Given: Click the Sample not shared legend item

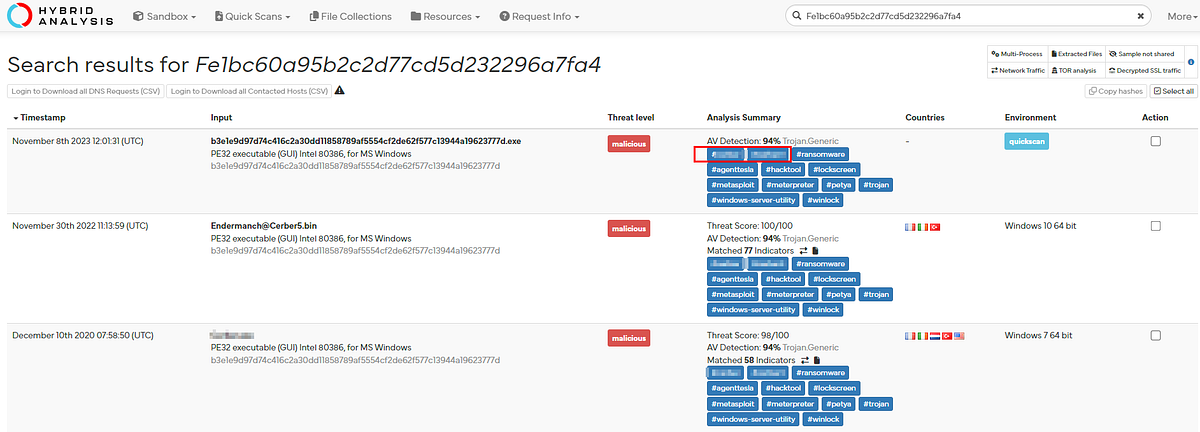Looking at the screenshot, I should (1143, 53).
